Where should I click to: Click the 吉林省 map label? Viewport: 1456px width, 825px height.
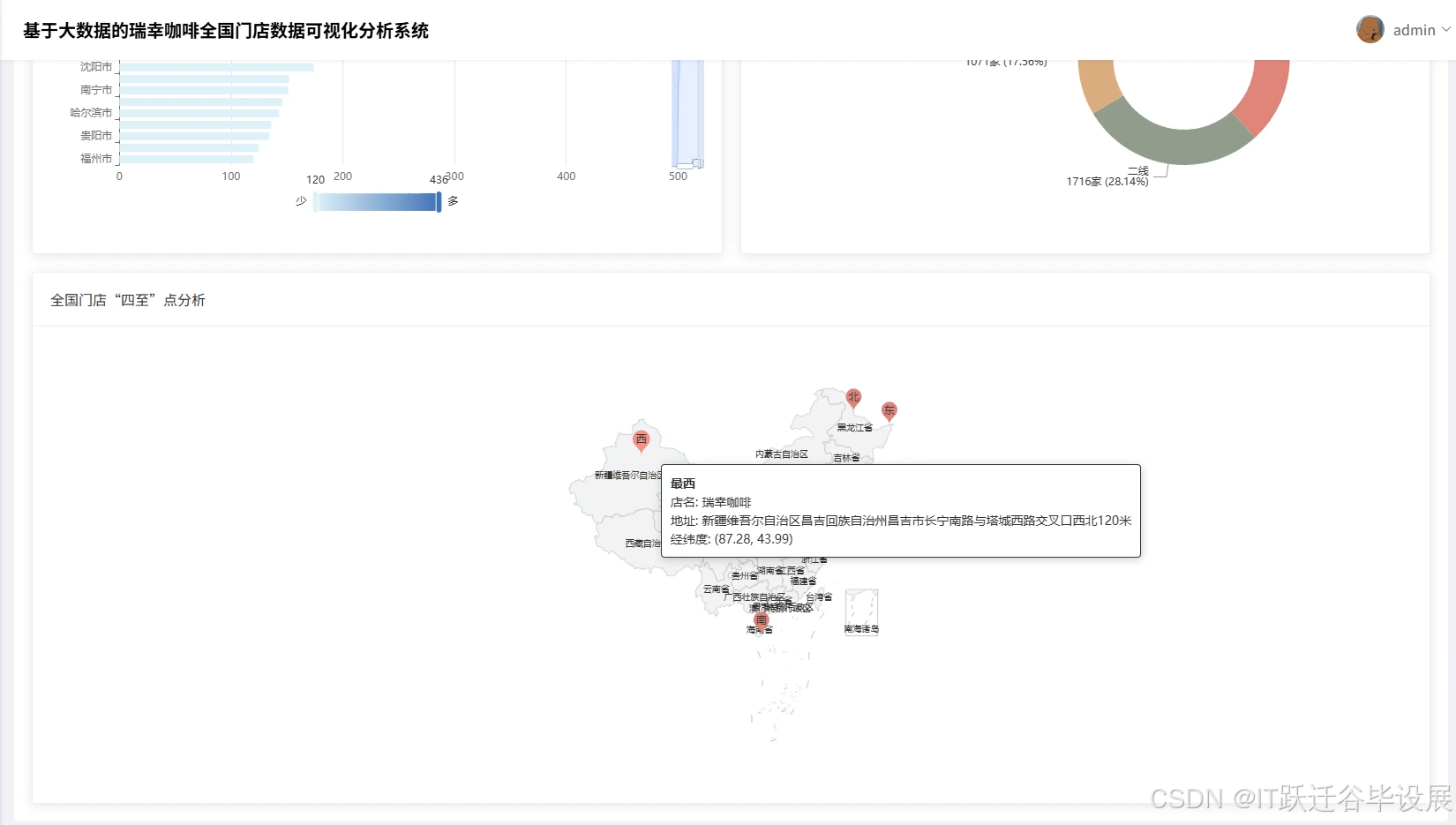click(x=846, y=458)
